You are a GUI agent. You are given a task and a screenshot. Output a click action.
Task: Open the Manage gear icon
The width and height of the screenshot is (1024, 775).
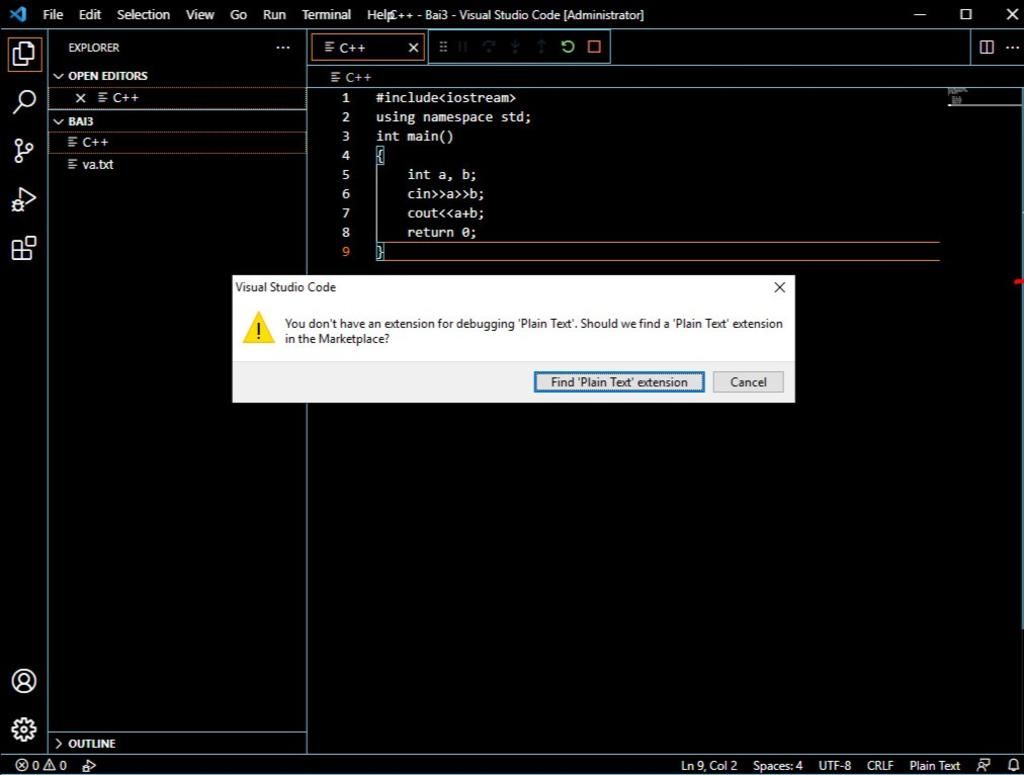click(24, 729)
